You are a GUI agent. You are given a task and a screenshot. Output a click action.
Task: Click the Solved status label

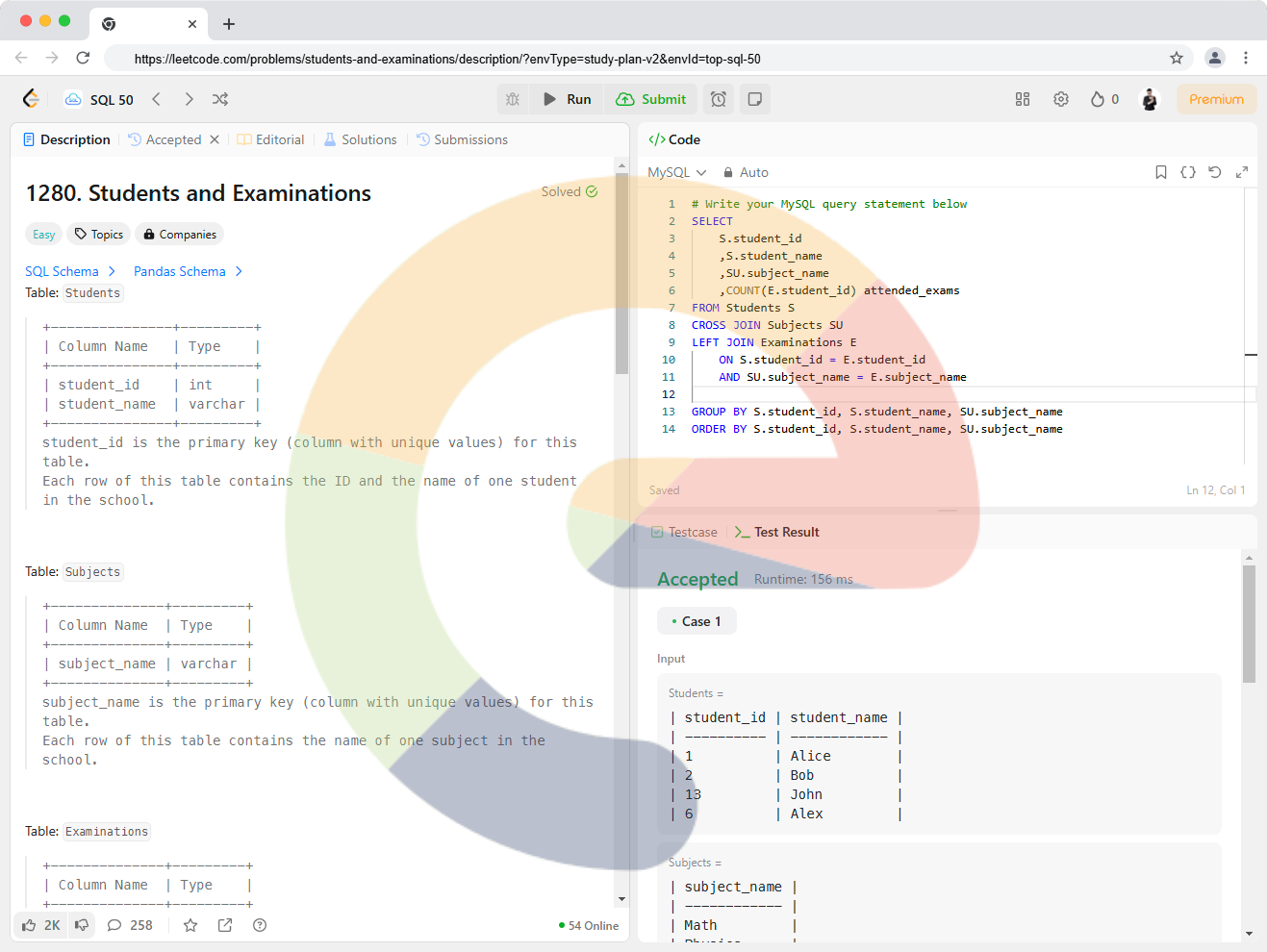[x=570, y=191]
